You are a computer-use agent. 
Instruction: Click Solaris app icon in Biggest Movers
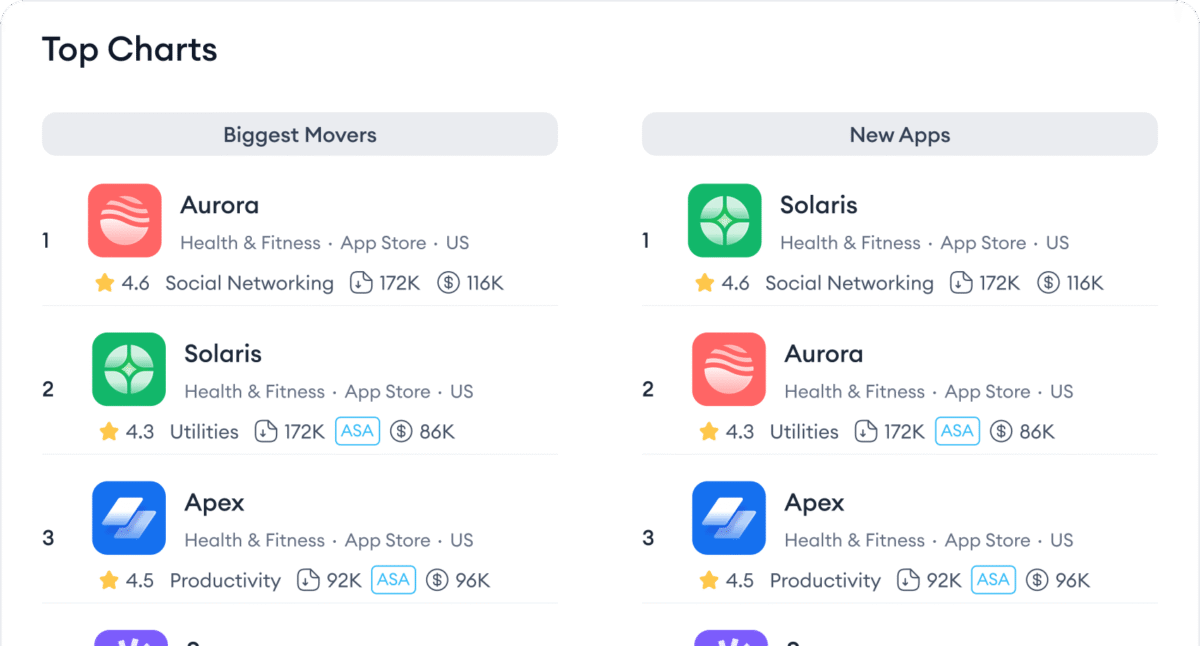(x=129, y=369)
